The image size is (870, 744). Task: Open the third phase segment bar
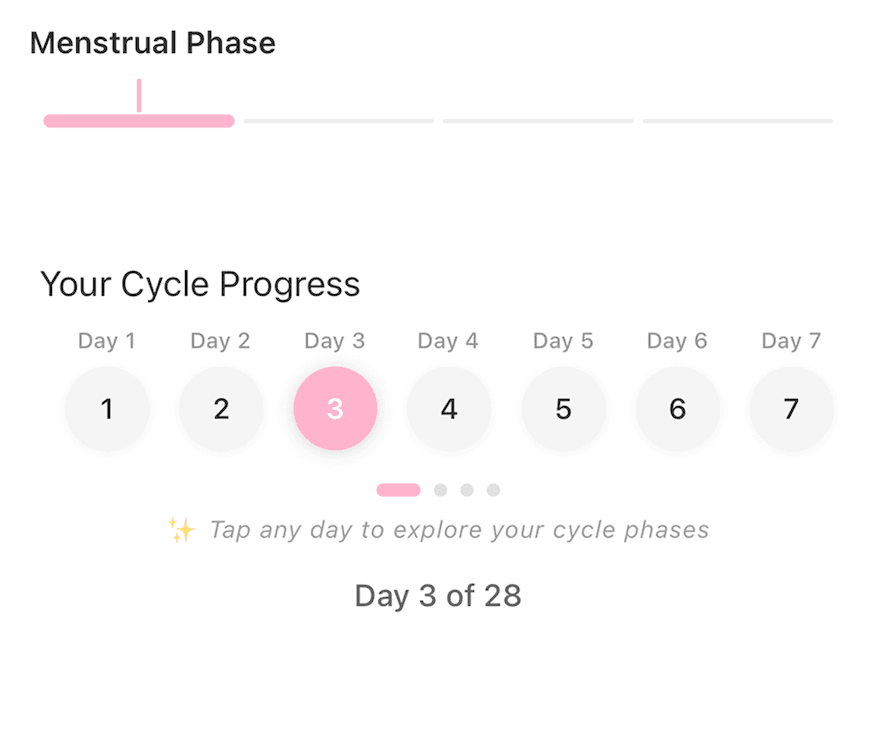coord(538,120)
